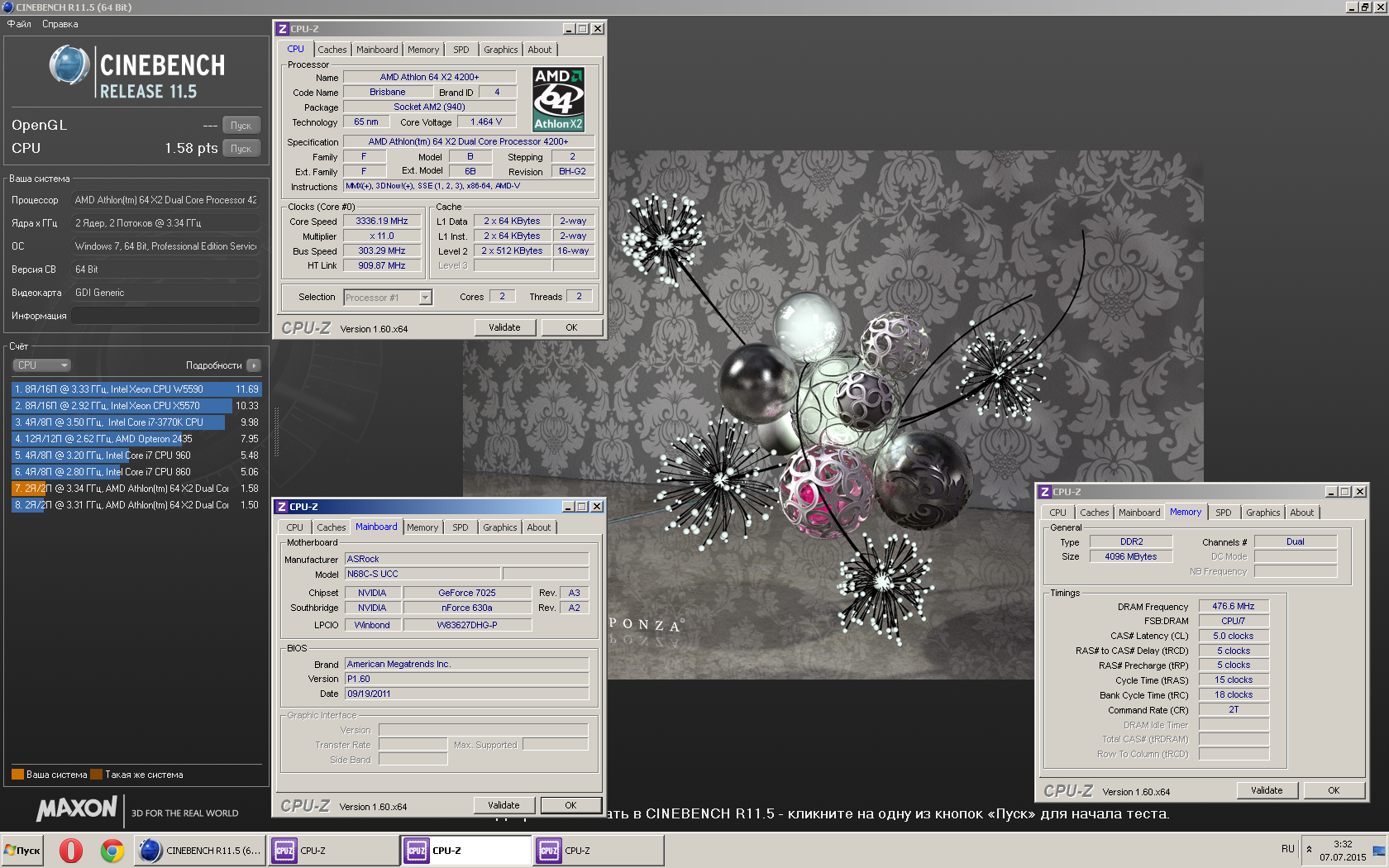Click OK in the Memory window

(x=1334, y=790)
